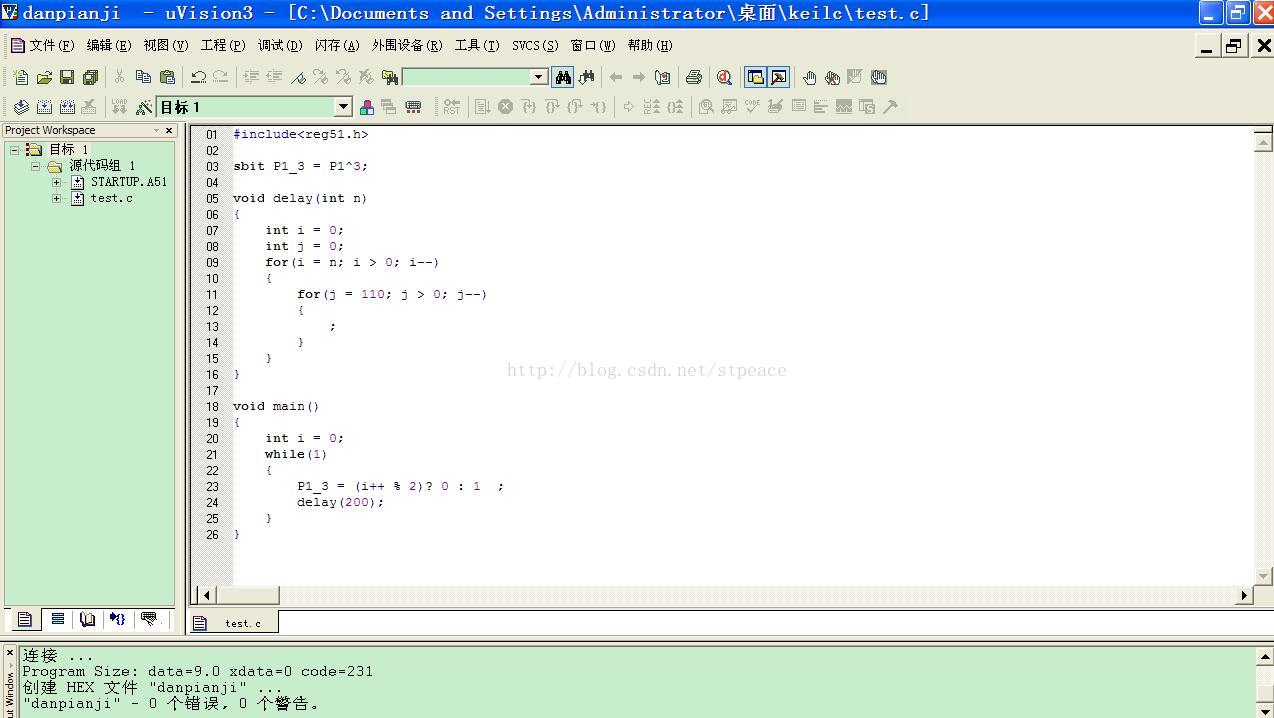This screenshot has width=1274, height=718.
Task: Build target with the build icon
Action: pos(44,107)
